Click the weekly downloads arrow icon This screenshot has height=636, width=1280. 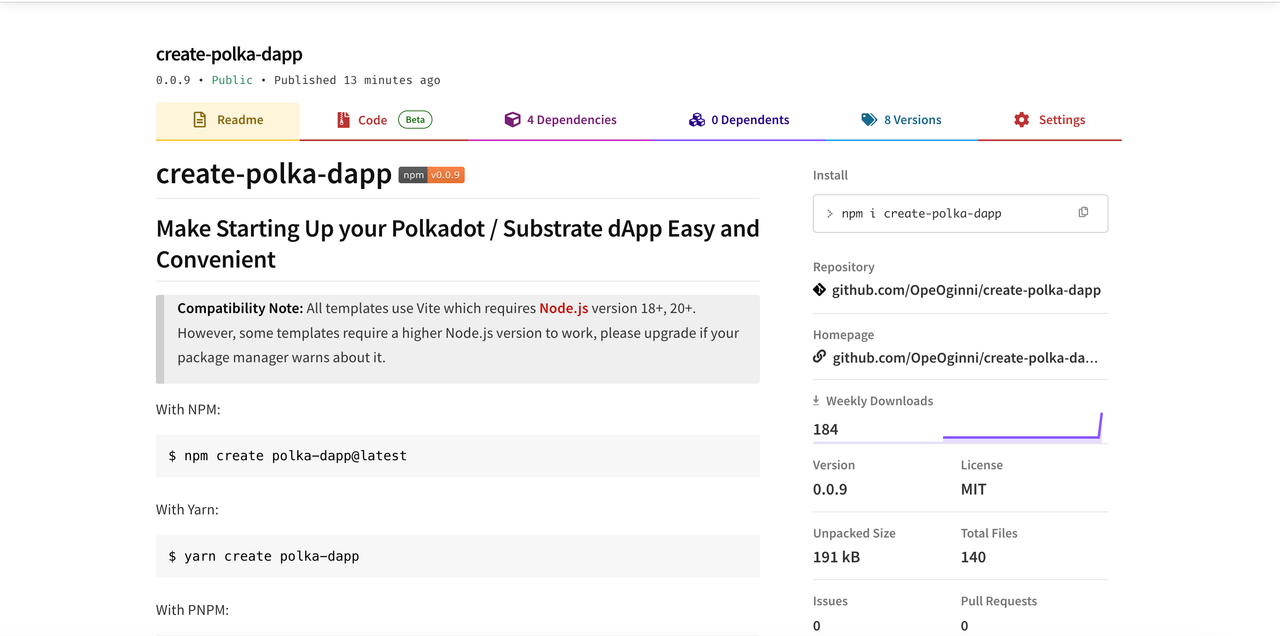[x=817, y=400]
